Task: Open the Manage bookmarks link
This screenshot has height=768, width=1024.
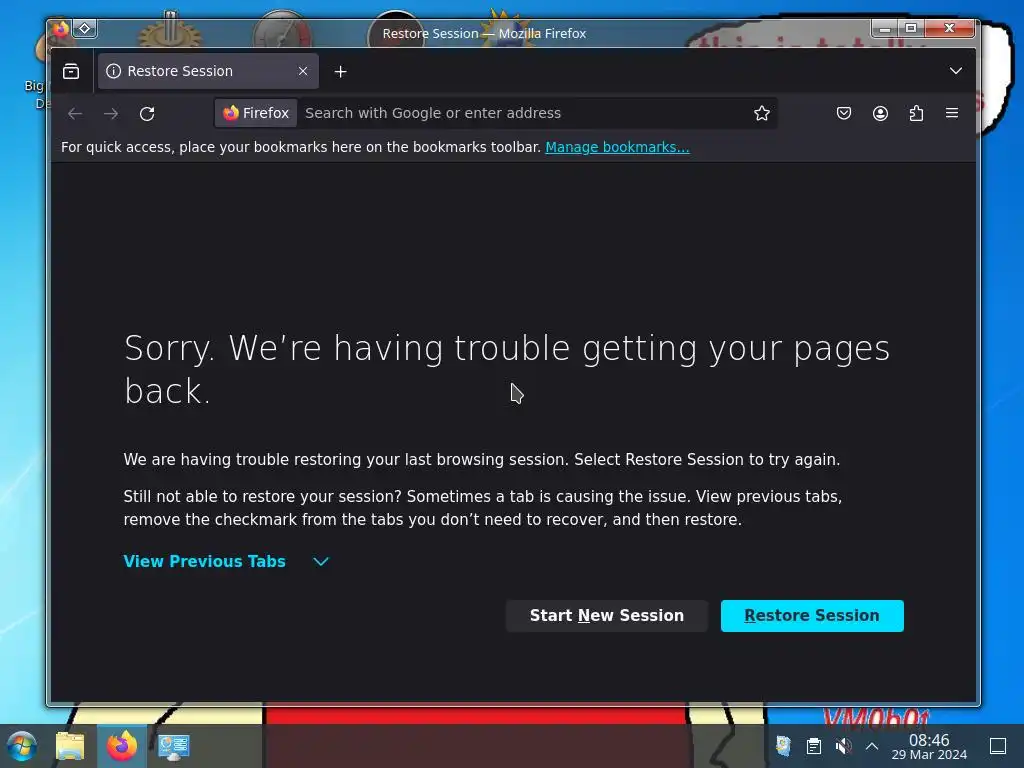Action: 617,147
